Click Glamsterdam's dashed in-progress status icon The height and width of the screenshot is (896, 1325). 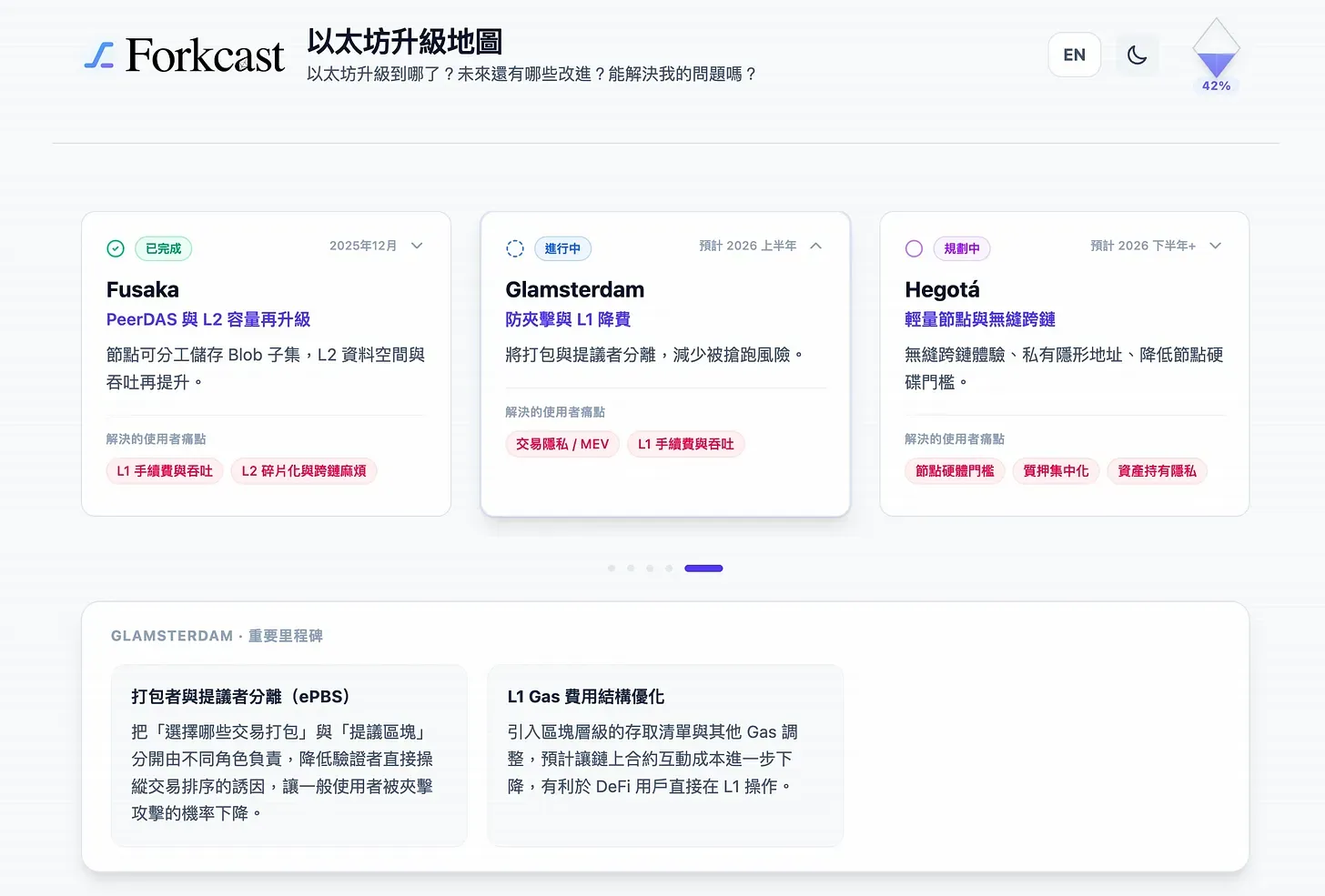click(x=515, y=248)
